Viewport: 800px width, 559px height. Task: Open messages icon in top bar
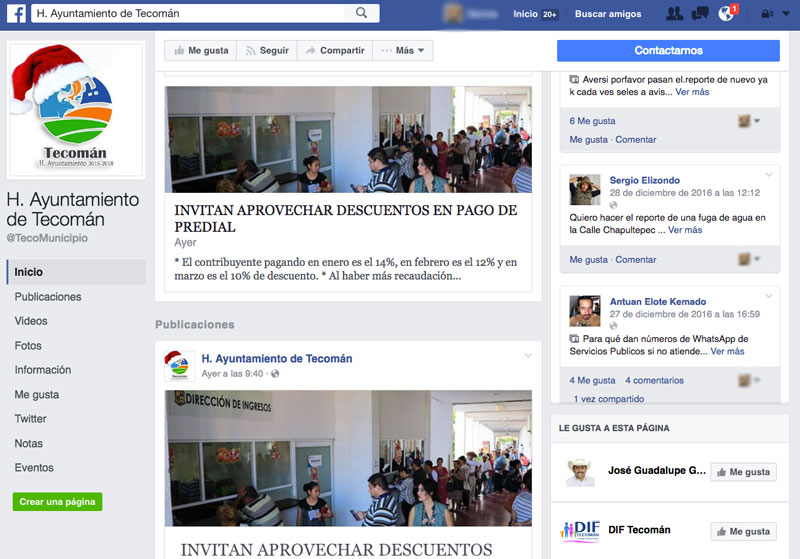click(700, 13)
